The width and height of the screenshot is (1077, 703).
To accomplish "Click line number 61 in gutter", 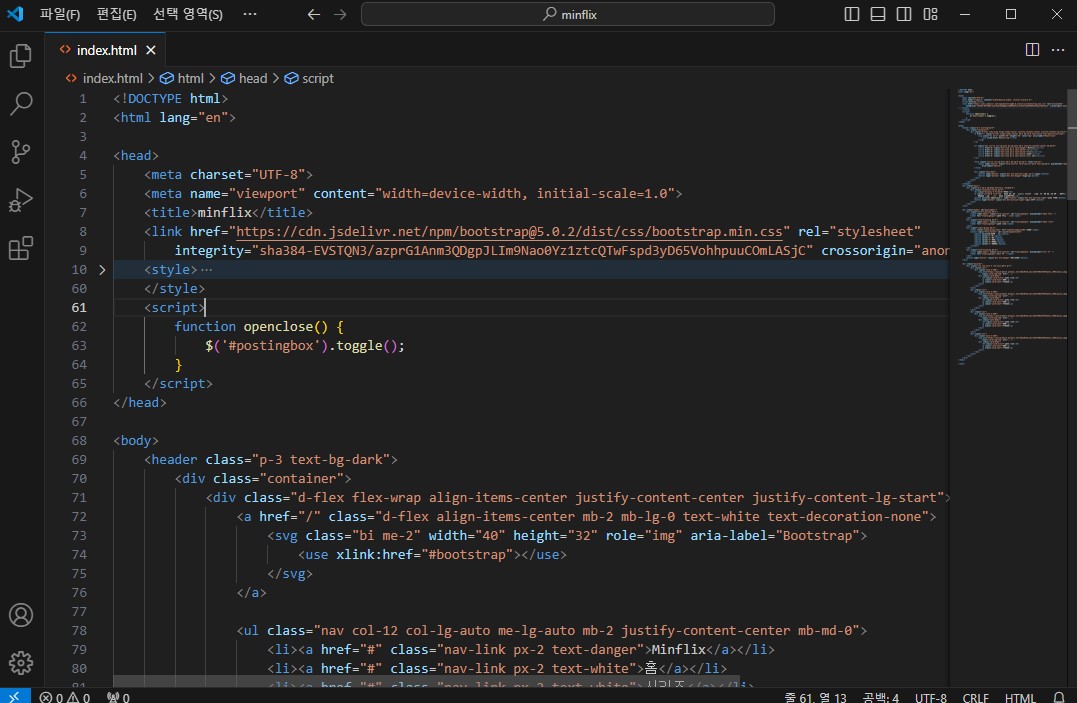I will [79, 308].
